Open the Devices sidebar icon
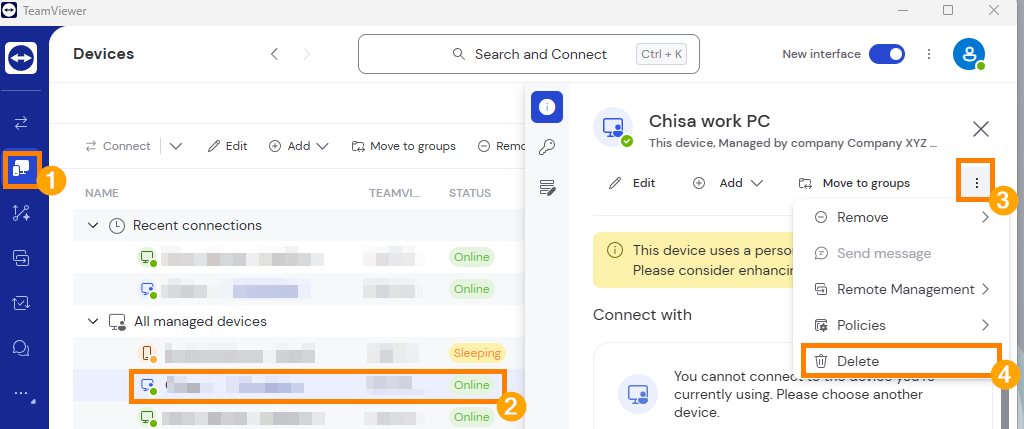The width and height of the screenshot is (1024, 429). [x=21, y=170]
